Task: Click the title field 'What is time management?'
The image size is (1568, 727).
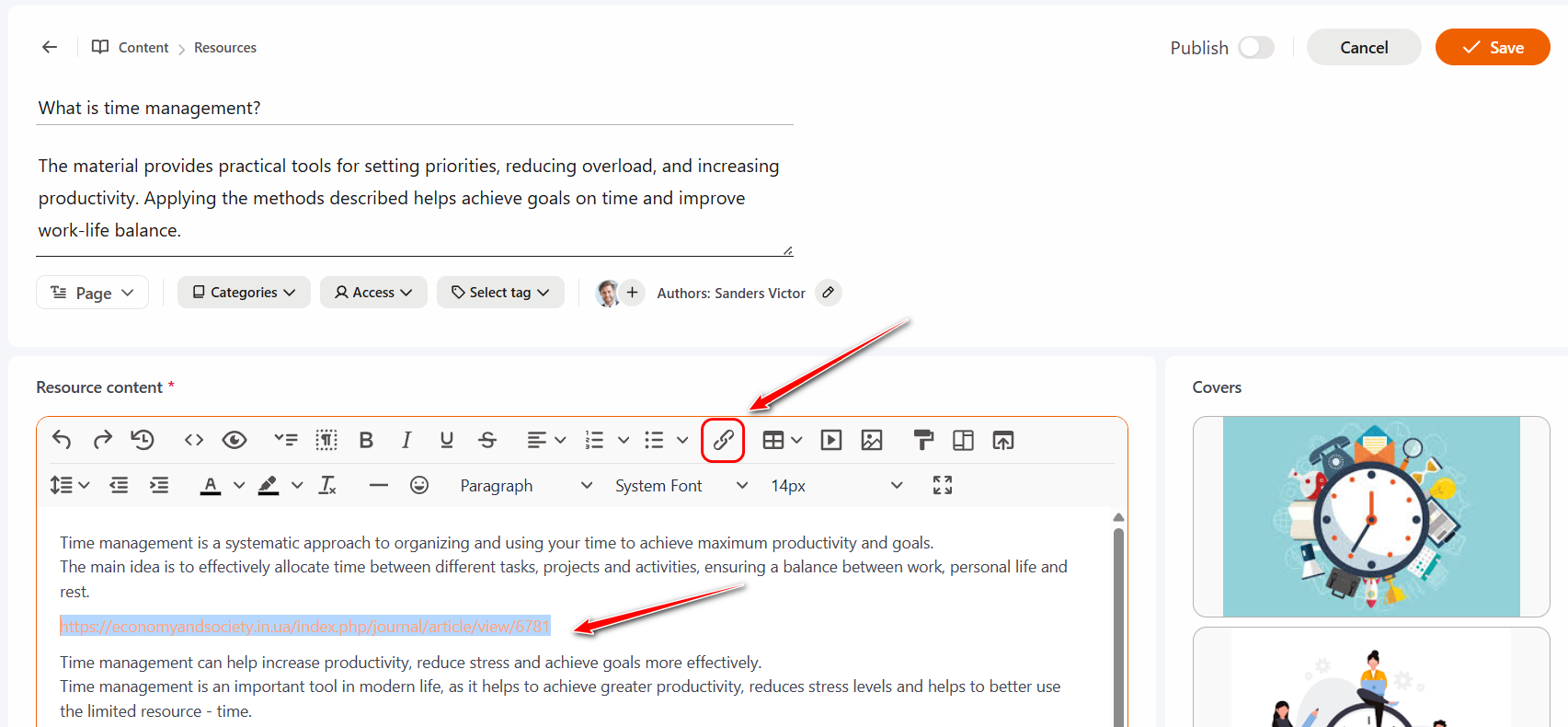Action: click(x=415, y=108)
